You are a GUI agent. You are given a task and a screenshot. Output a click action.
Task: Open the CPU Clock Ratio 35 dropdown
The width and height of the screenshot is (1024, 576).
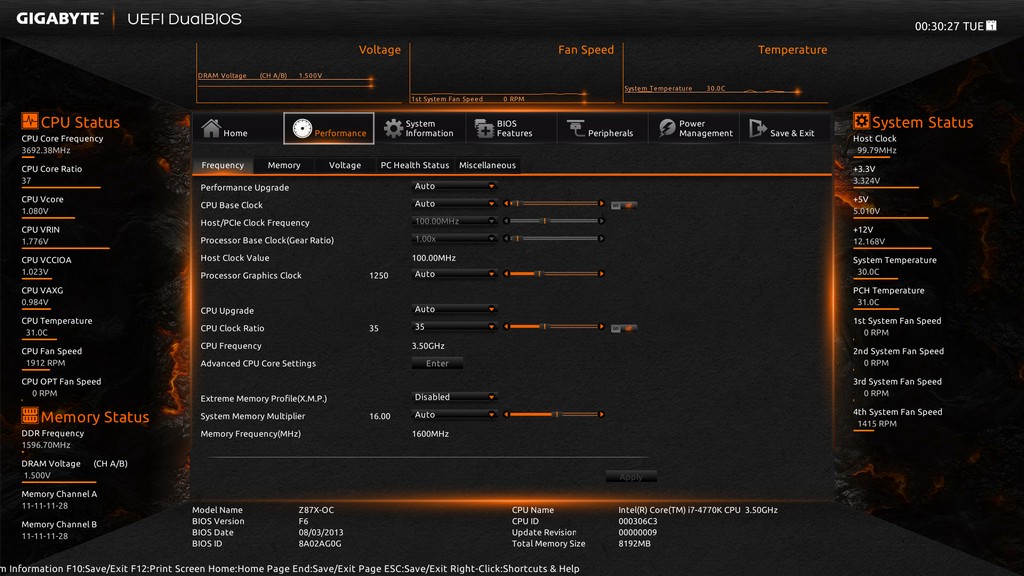[x=455, y=327]
